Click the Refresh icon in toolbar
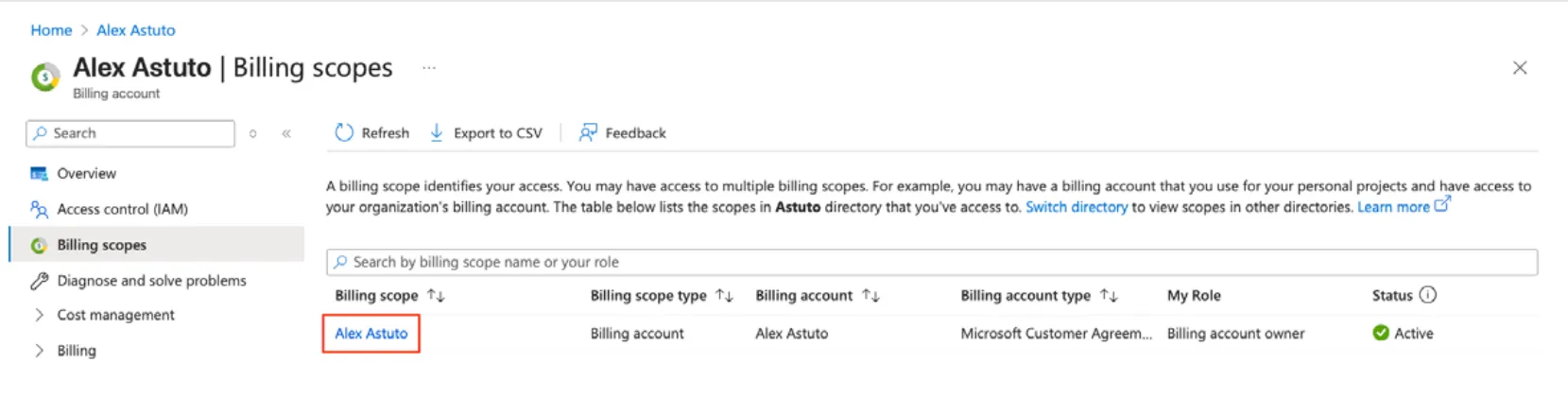1568x398 pixels. click(344, 133)
